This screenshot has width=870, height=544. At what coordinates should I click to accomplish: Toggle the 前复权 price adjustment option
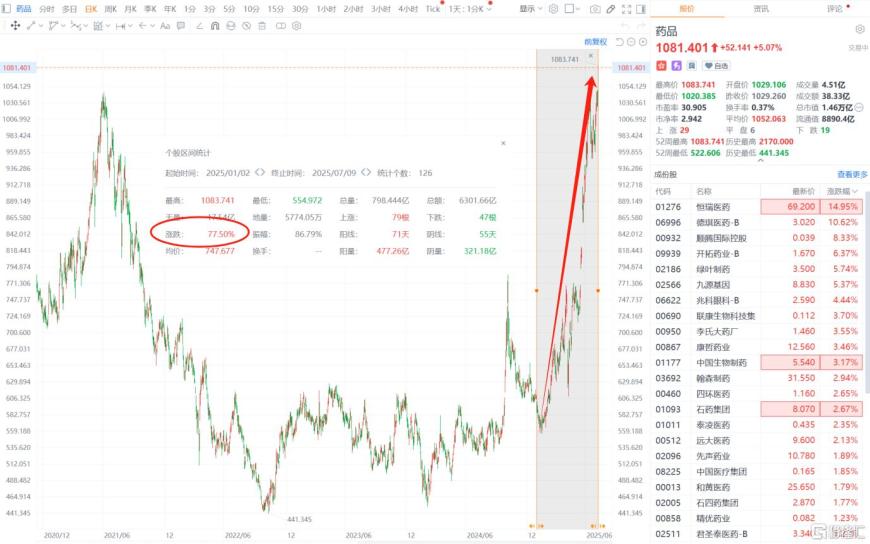pos(596,42)
